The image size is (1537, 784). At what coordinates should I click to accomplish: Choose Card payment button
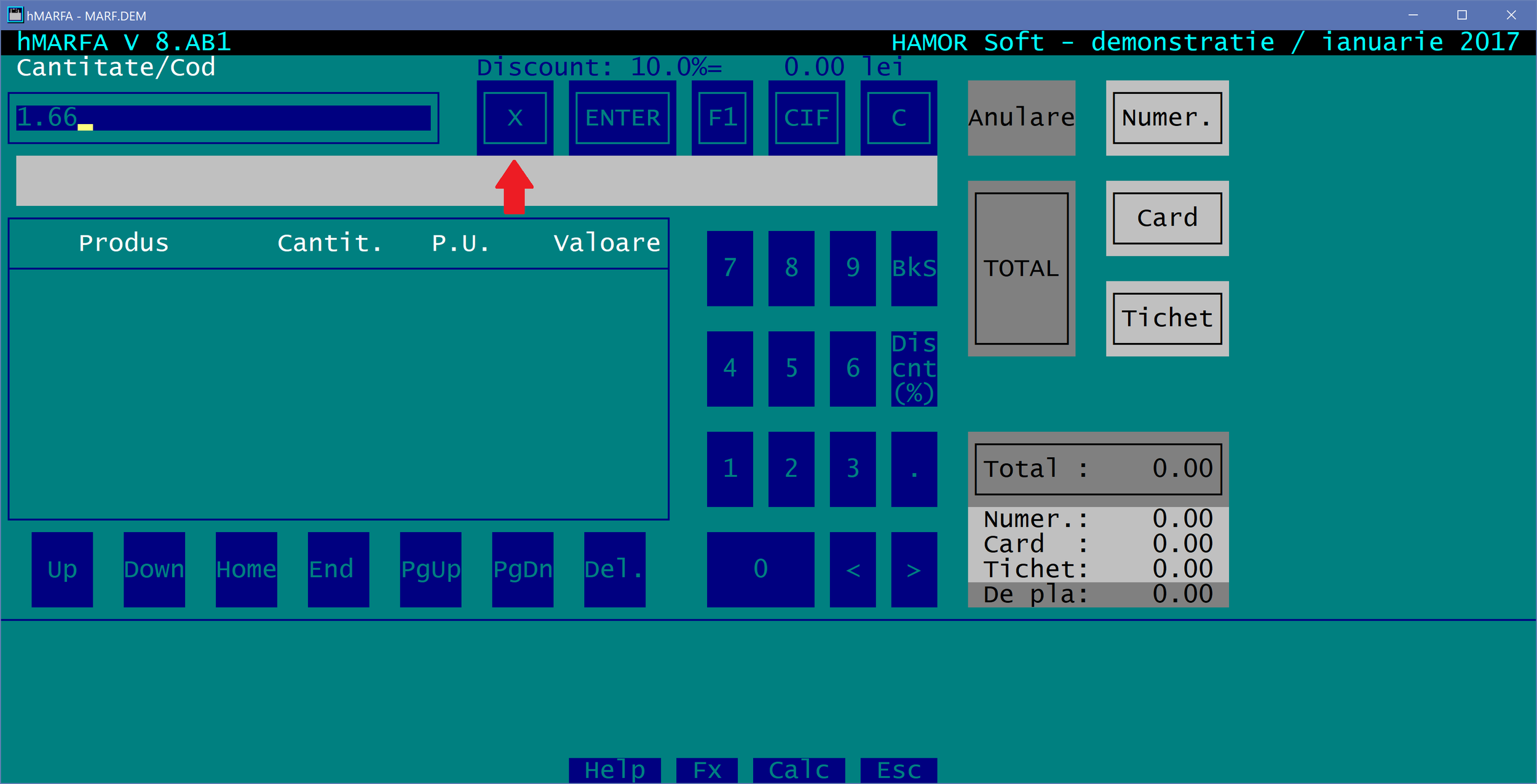(1167, 218)
